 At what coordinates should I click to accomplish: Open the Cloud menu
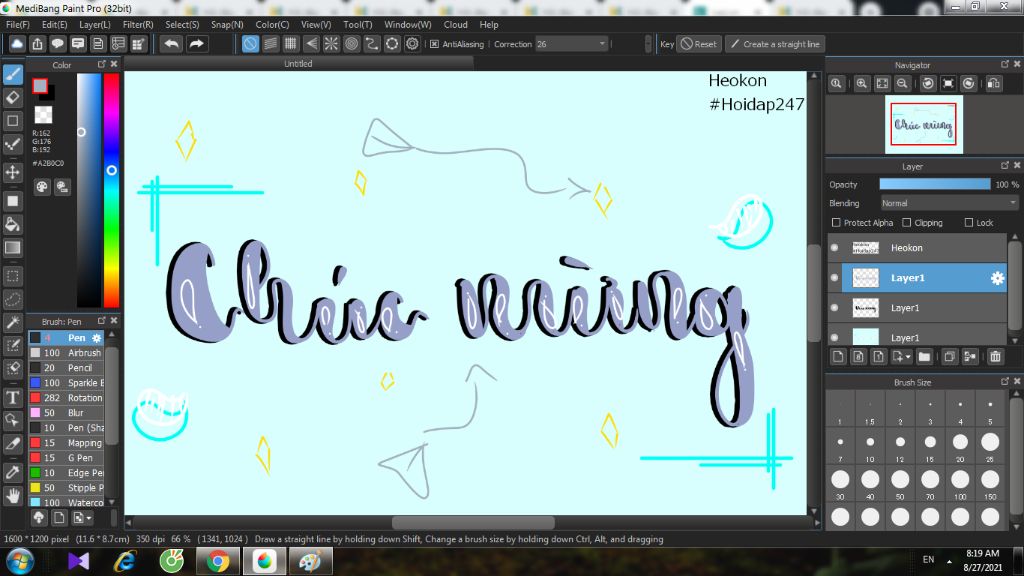(455, 25)
